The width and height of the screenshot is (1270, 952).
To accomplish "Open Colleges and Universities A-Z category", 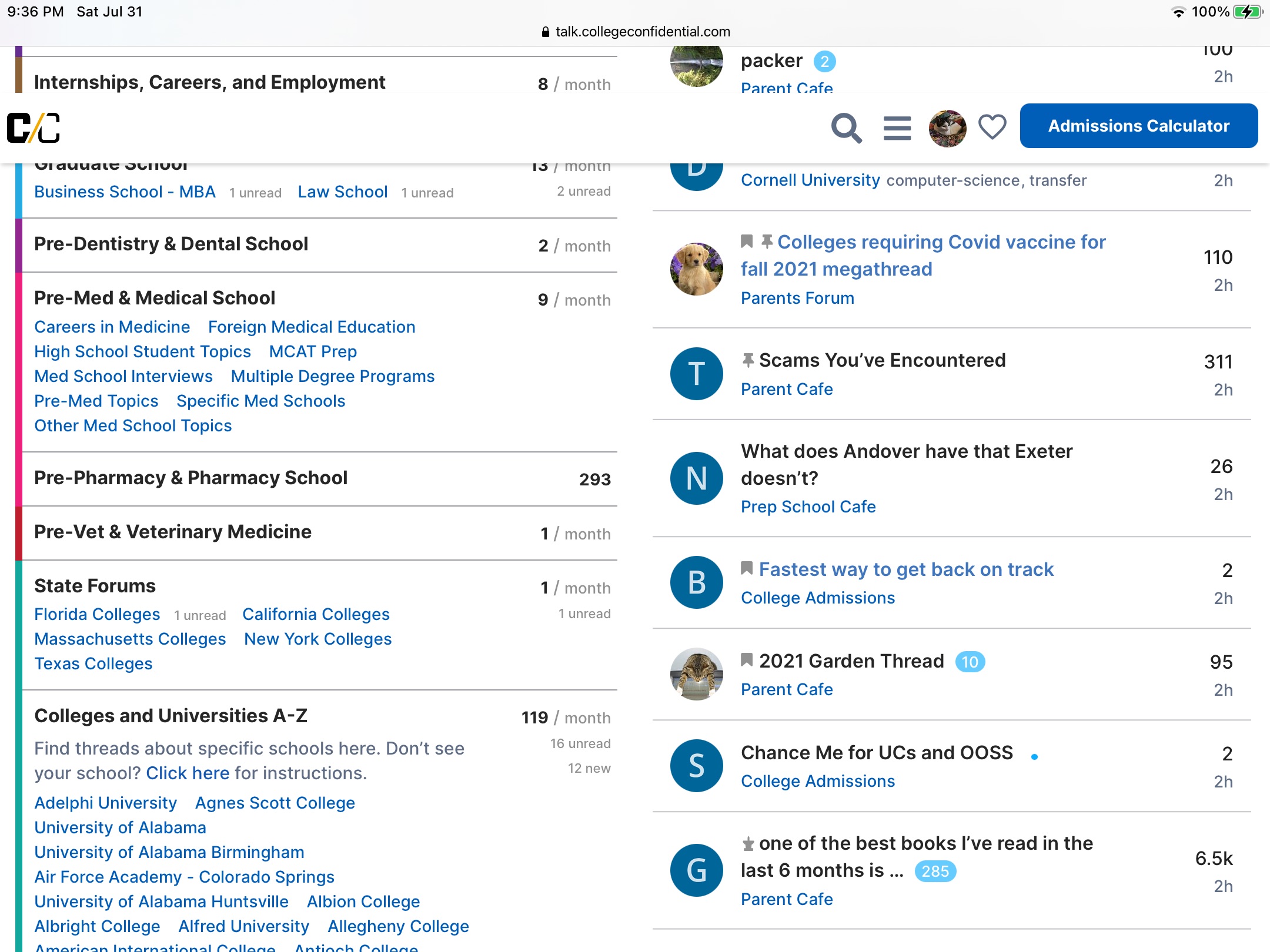I will pyautogui.click(x=171, y=716).
